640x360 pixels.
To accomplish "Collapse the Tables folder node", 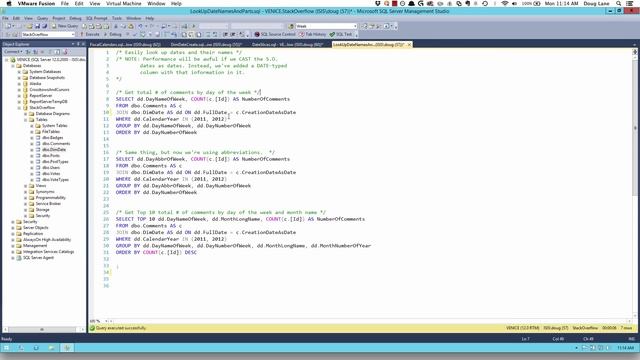I will 25,120.
